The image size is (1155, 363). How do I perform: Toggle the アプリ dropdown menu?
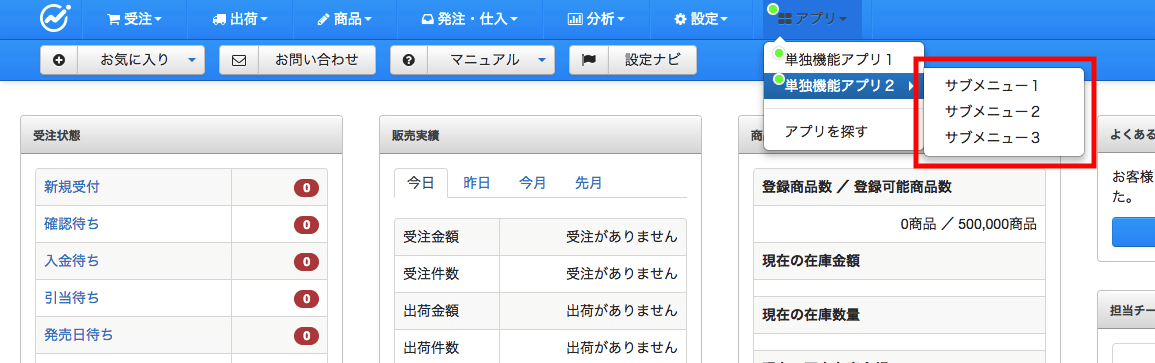[x=812, y=19]
